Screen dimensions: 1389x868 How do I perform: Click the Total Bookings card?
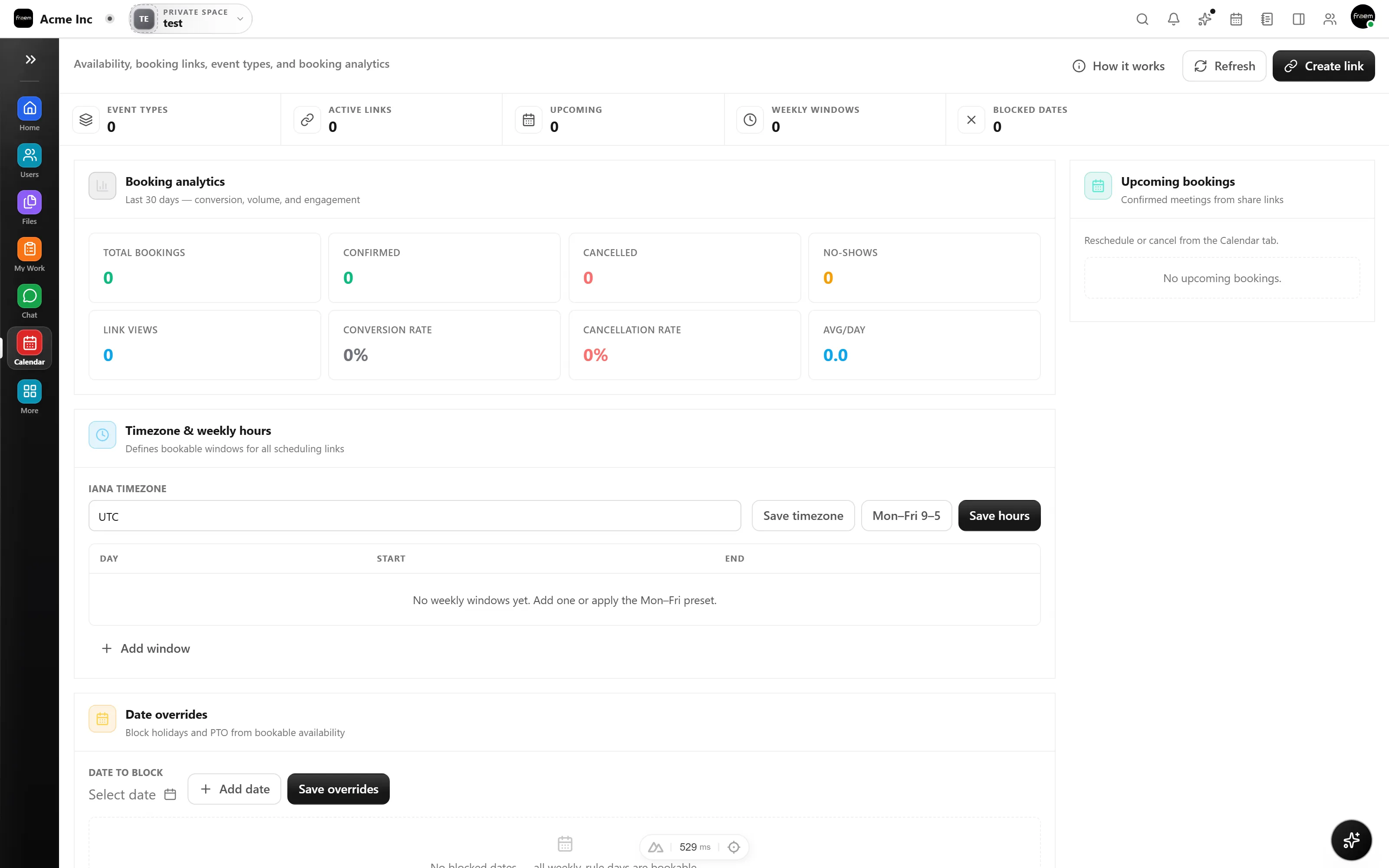204,267
